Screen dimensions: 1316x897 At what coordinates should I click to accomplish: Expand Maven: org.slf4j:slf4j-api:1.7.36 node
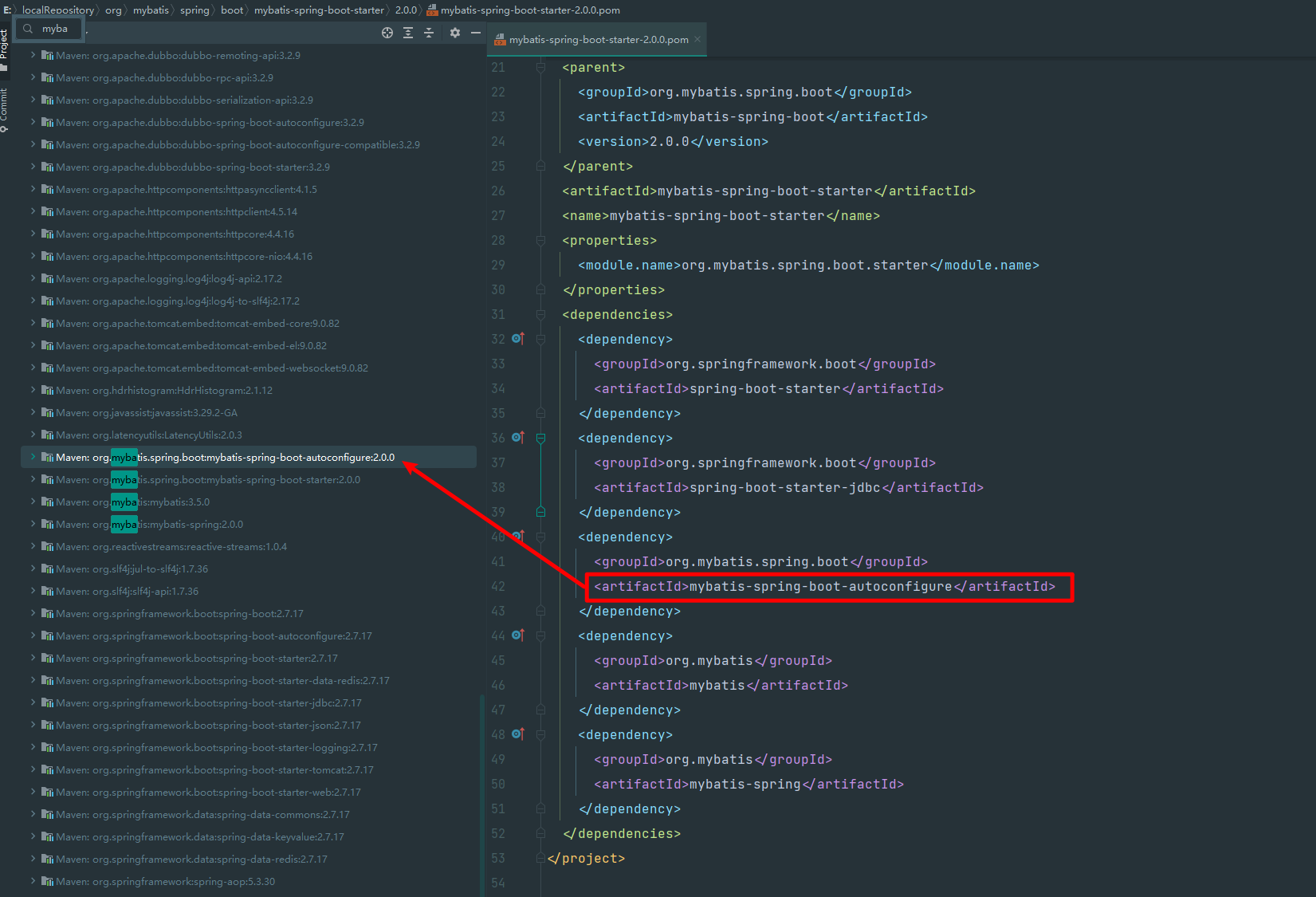coord(33,591)
